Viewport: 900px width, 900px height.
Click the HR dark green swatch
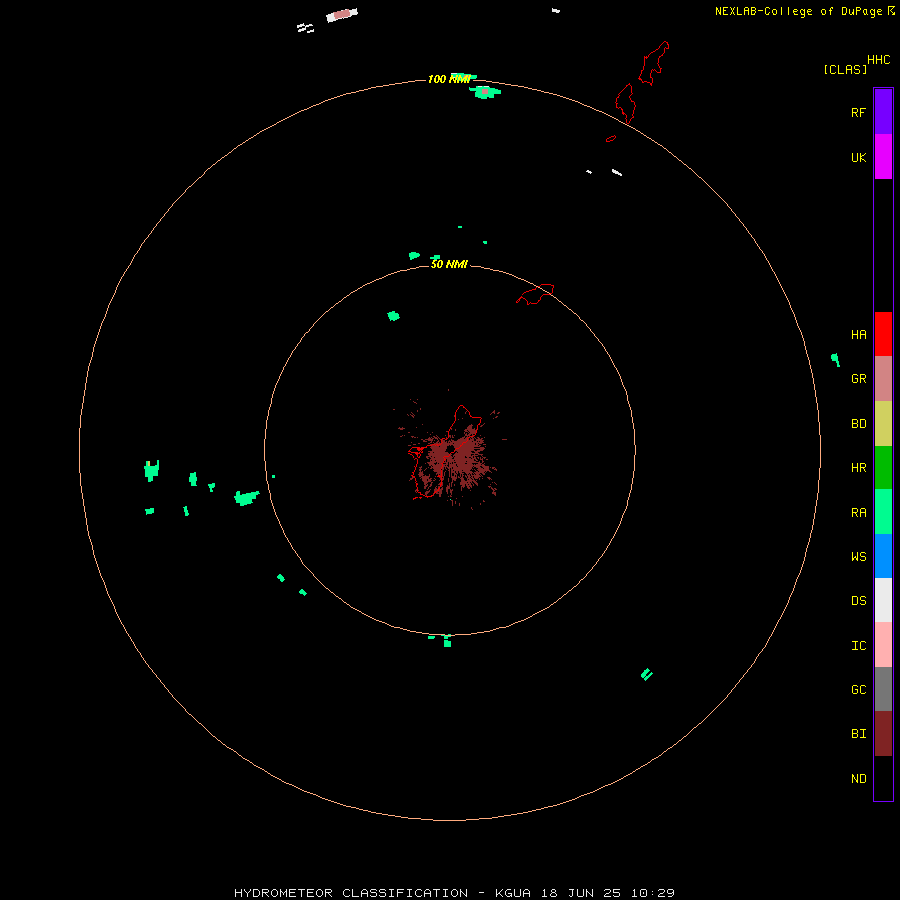pos(883,468)
